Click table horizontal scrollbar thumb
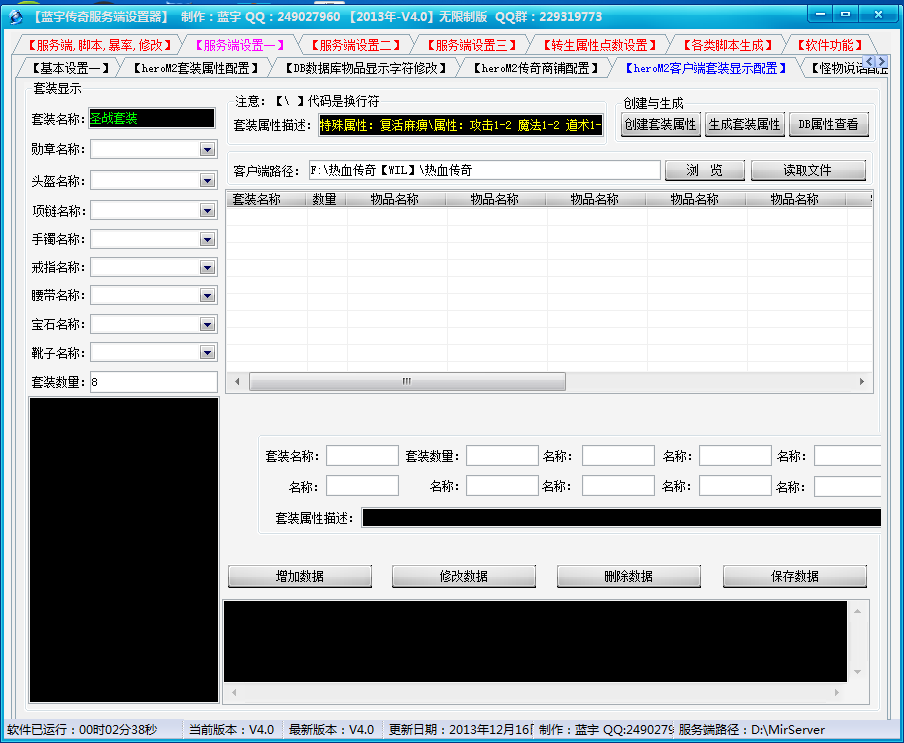The height and width of the screenshot is (743, 904). pyautogui.click(x=407, y=382)
